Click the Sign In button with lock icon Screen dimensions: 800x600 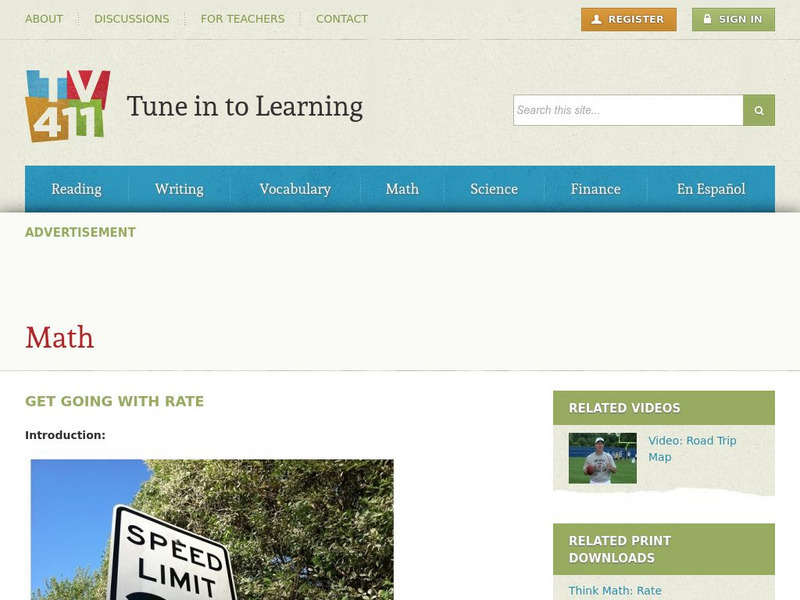point(733,19)
